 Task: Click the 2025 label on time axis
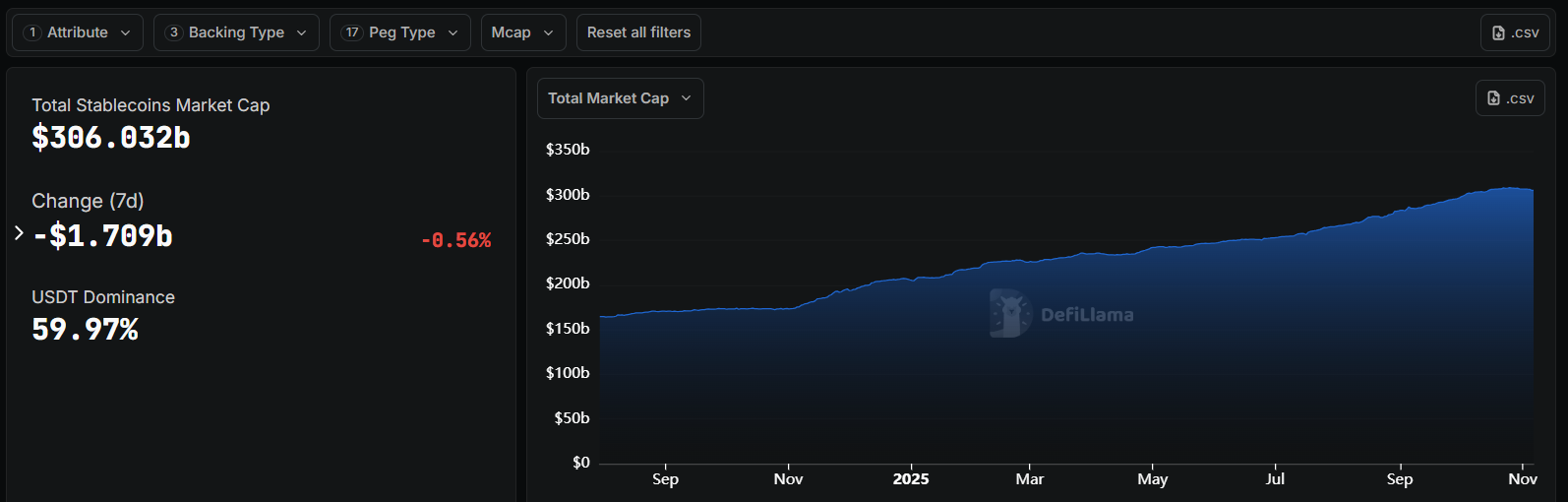click(x=911, y=479)
